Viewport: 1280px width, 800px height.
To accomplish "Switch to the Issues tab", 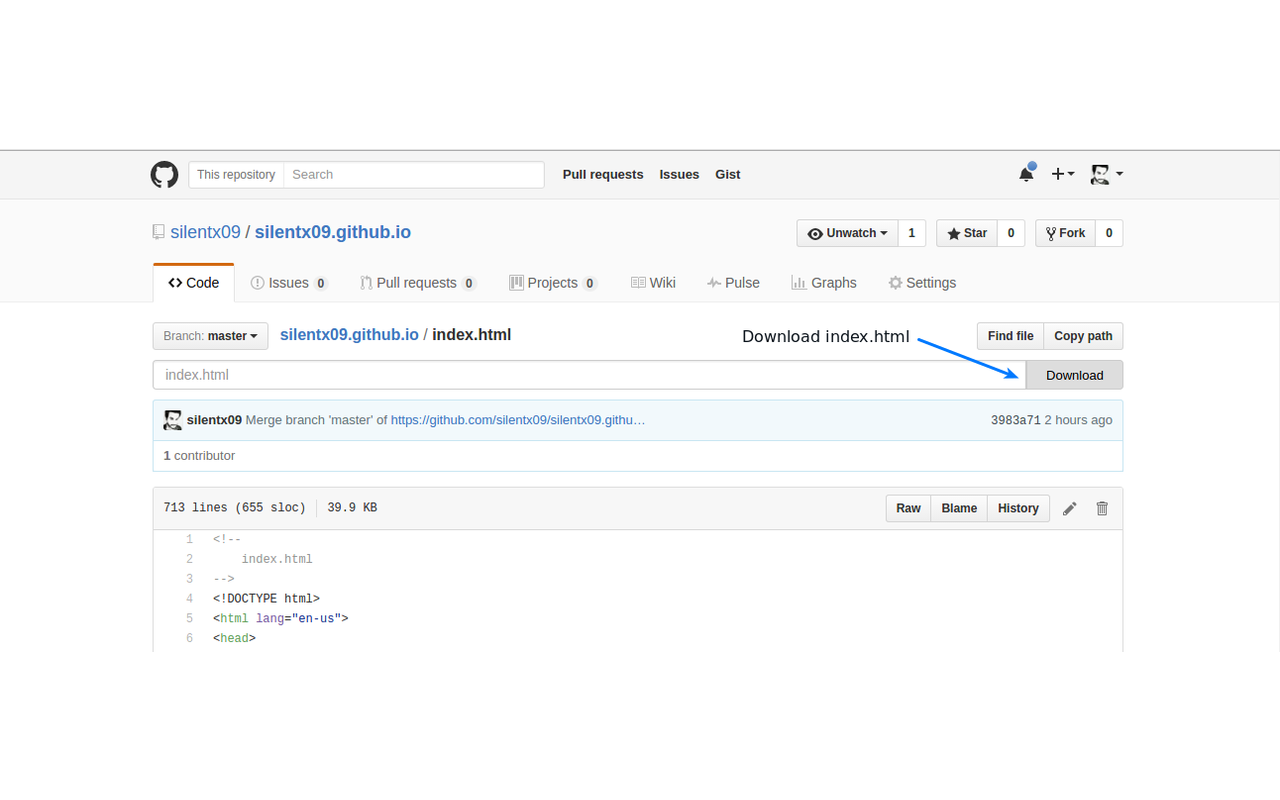I will click(288, 282).
